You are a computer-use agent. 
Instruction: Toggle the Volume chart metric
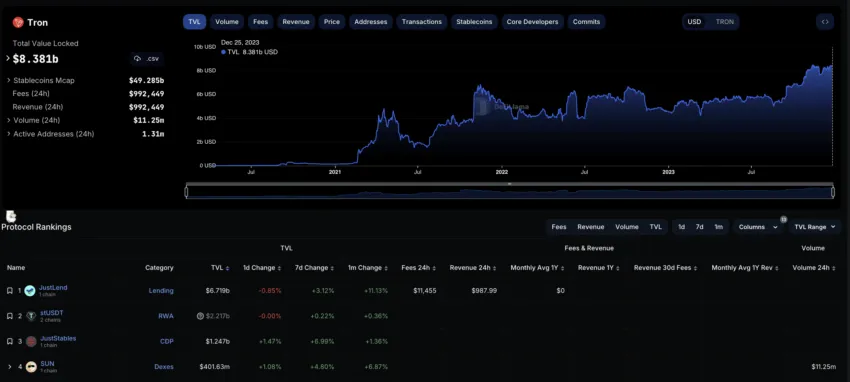227,22
